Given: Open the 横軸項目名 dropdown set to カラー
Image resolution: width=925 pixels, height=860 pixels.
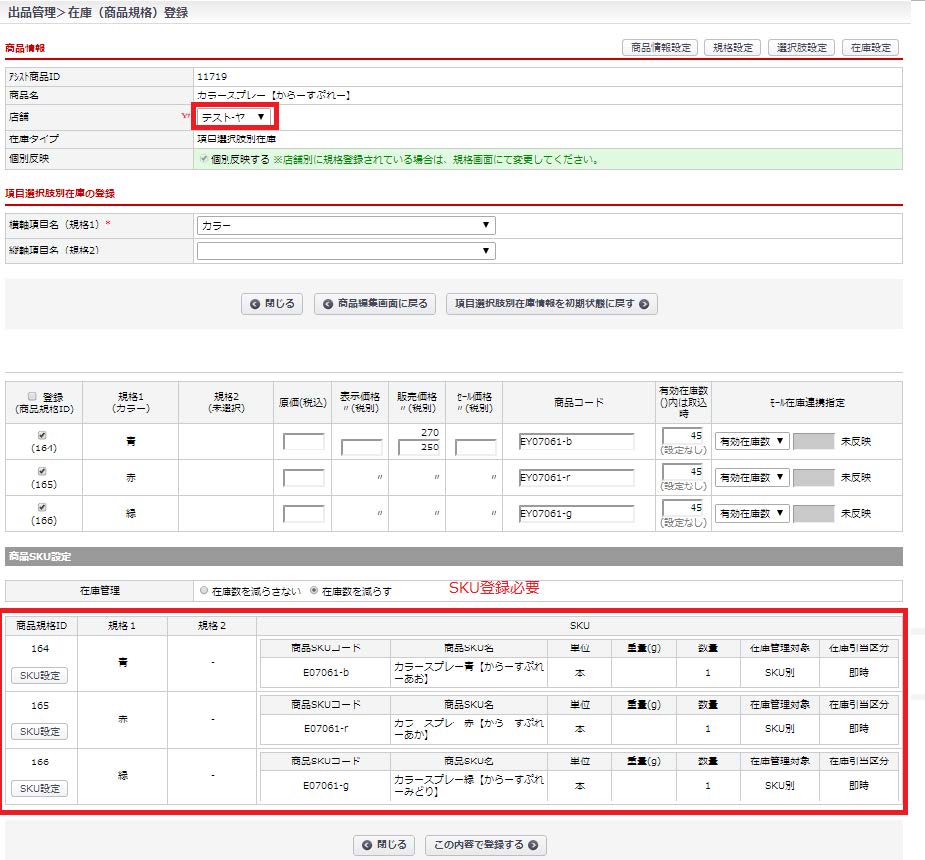Looking at the screenshot, I should point(346,226).
